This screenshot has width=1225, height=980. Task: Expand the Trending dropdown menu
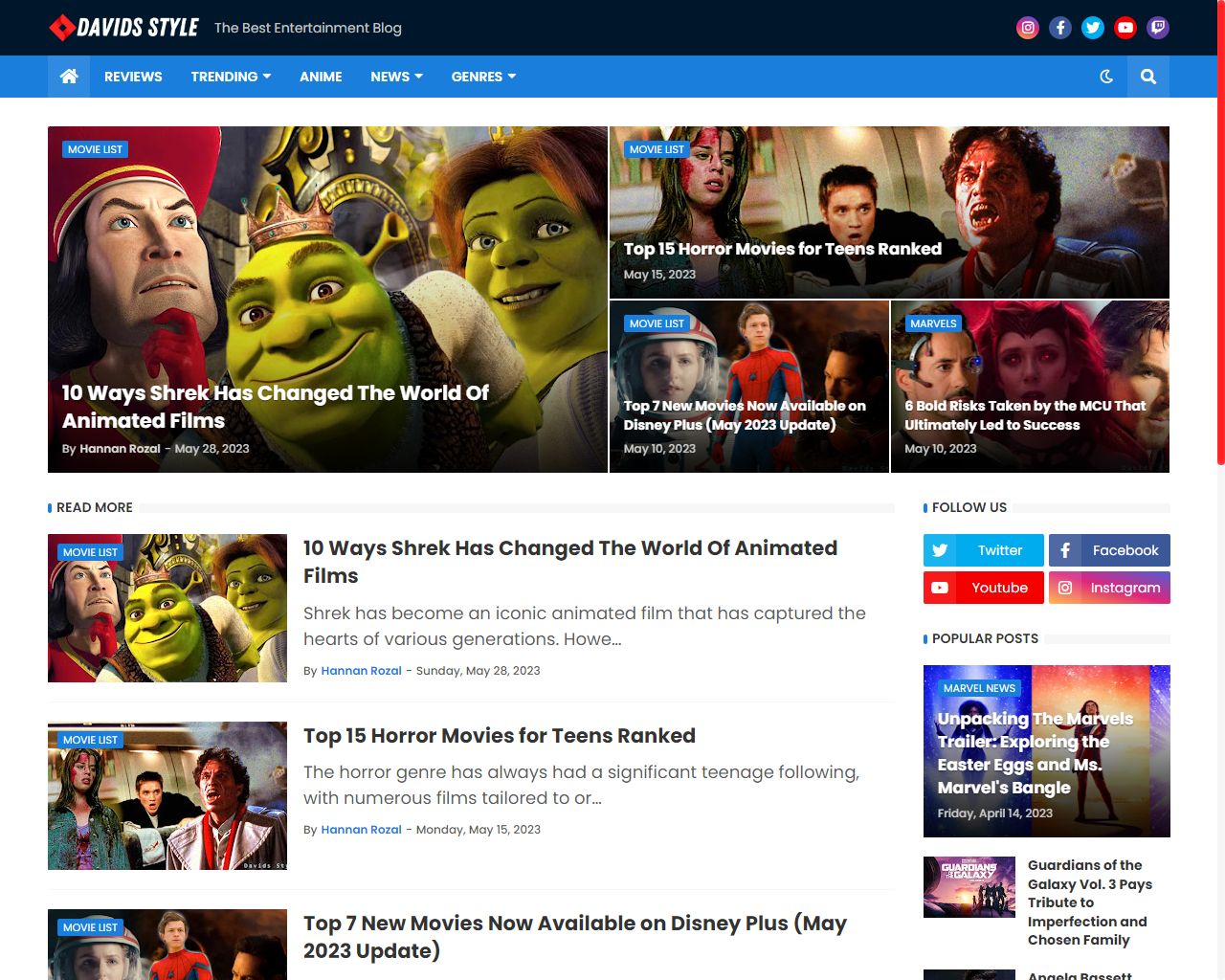pyautogui.click(x=231, y=77)
